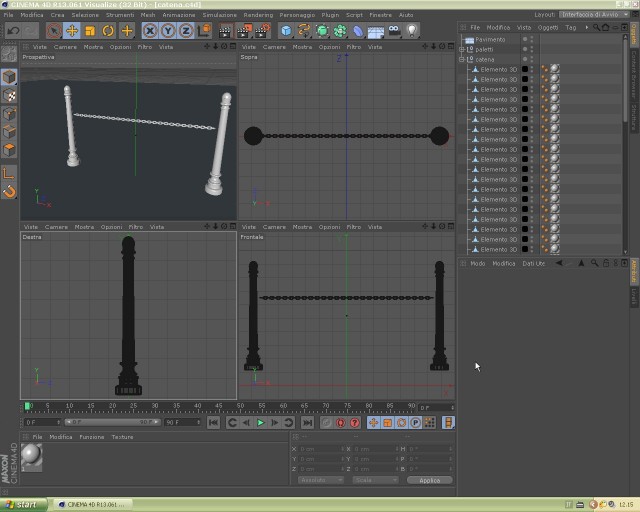Toggle visibility dots of Pavimento object

tap(528, 40)
